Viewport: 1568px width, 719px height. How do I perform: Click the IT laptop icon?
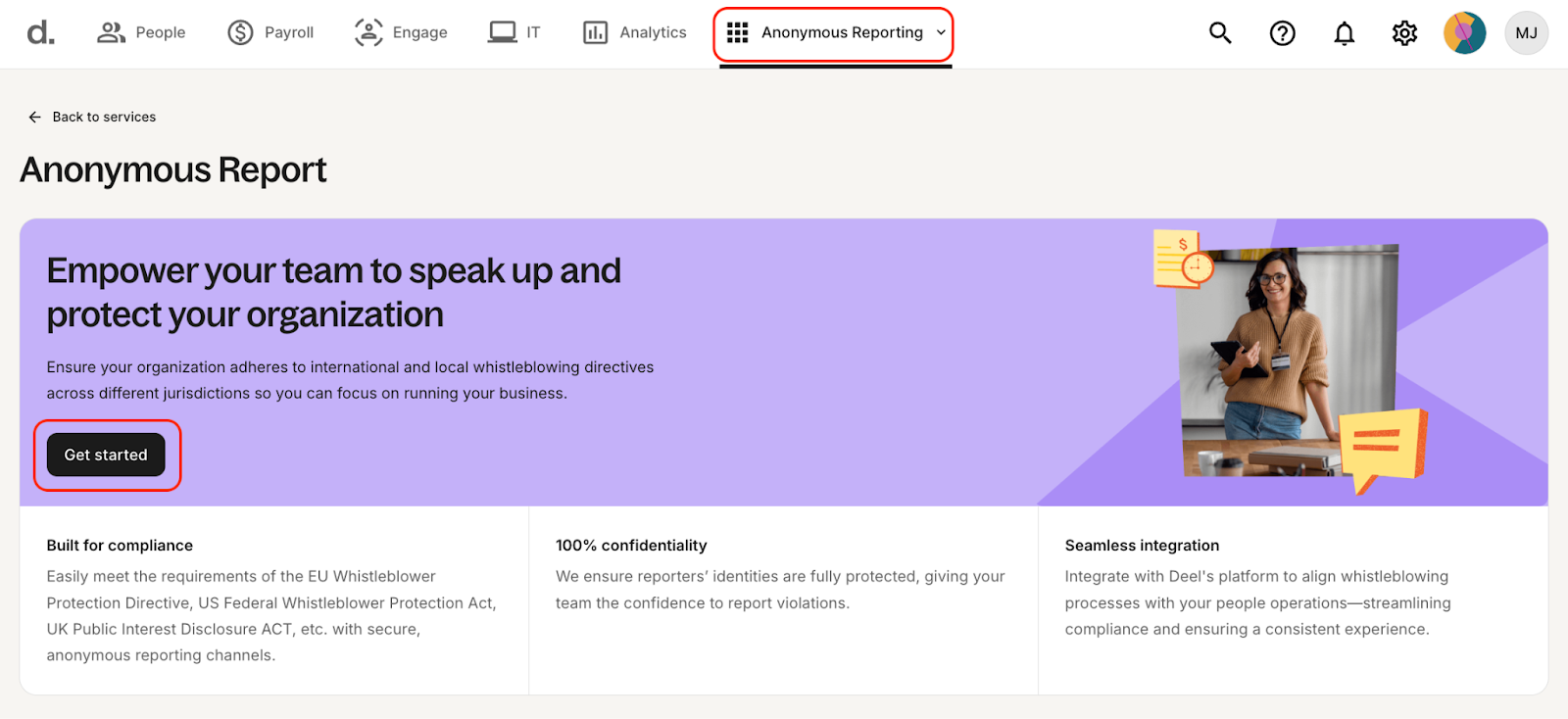point(503,32)
